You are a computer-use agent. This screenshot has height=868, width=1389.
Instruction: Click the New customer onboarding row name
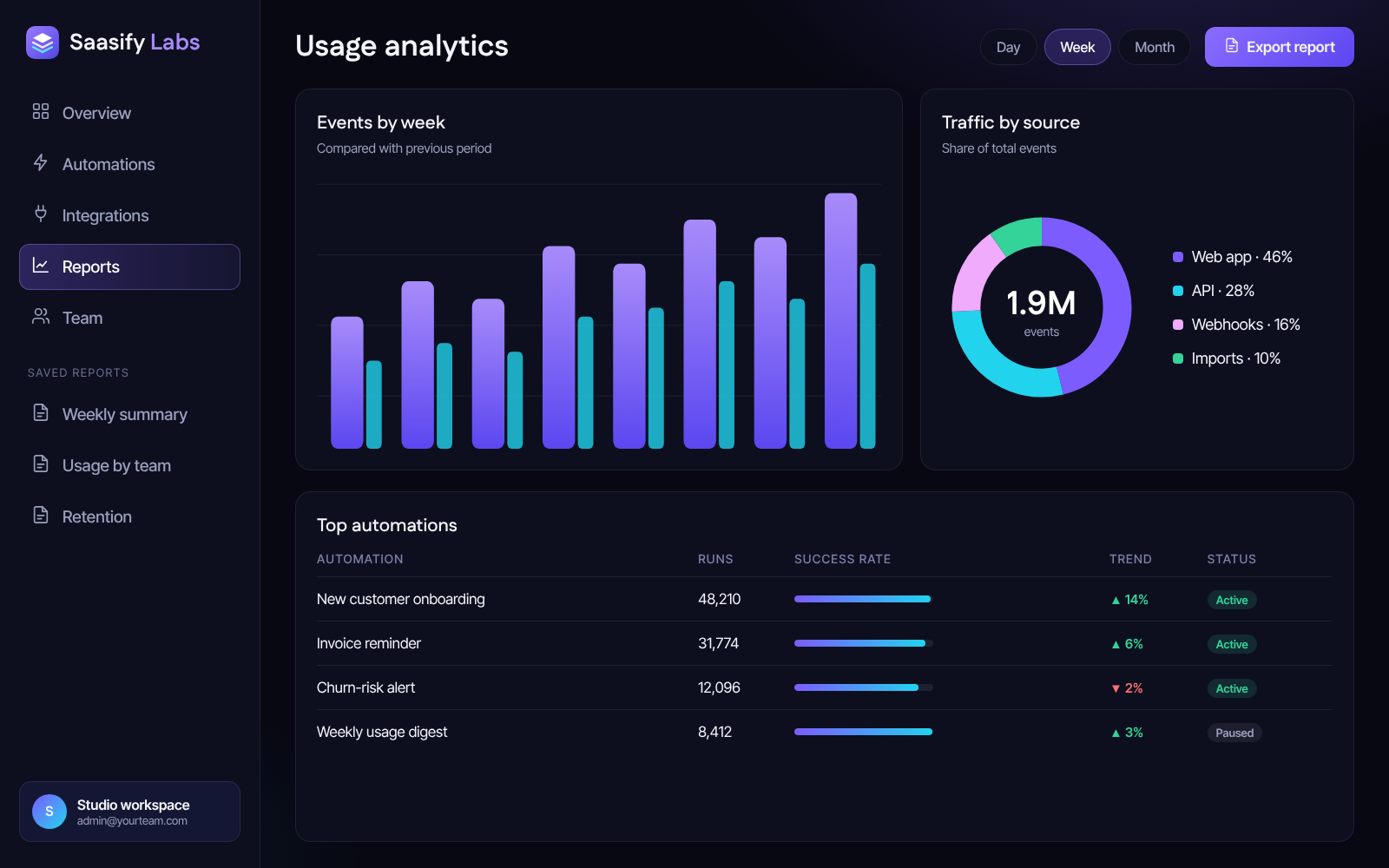point(401,599)
